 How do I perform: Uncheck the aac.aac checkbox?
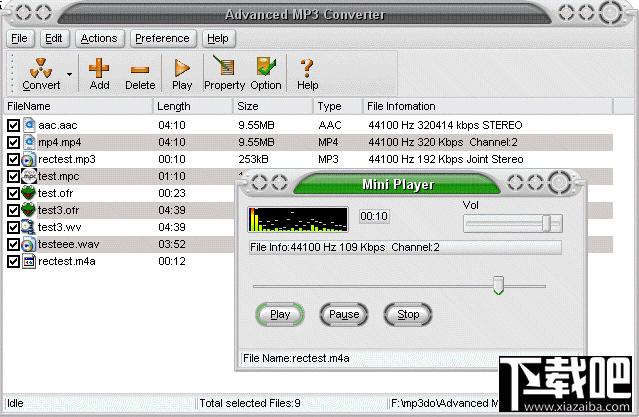(x=13, y=125)
